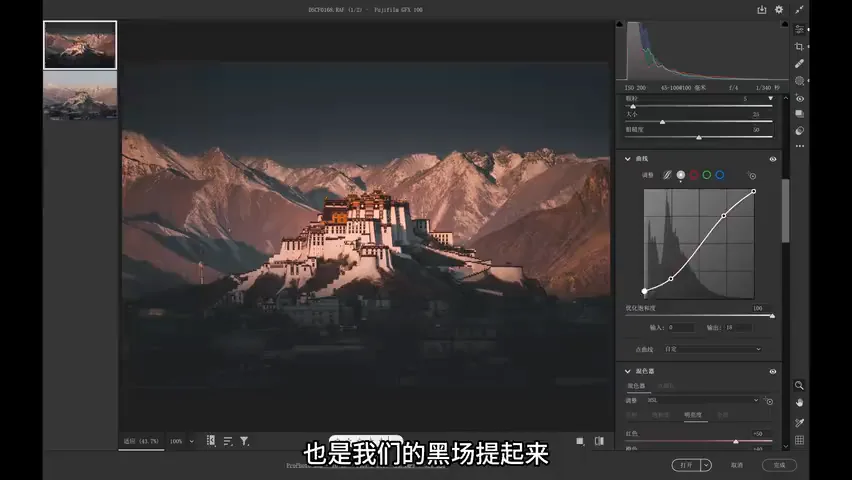This screenshot has height=480, width=852.
Task: Toggle shadow clipping warning in histogram
Action: pyautogui.click(x=619, y=24)
